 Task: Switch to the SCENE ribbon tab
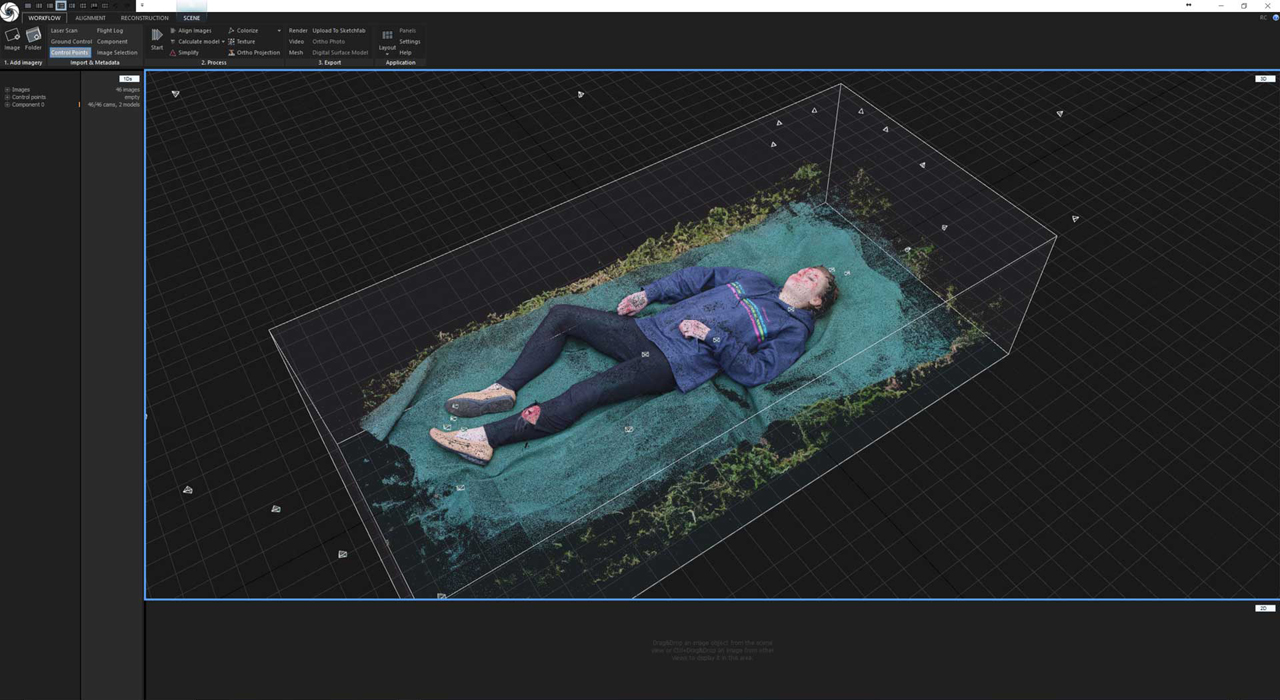point(191,18)
